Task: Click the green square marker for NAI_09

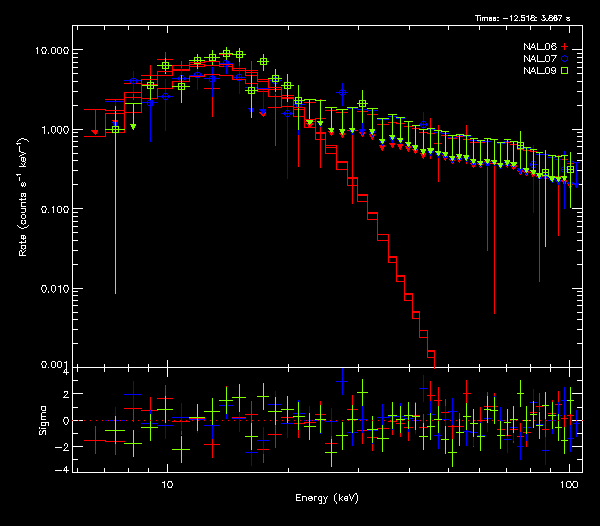Action: point(565,72)
